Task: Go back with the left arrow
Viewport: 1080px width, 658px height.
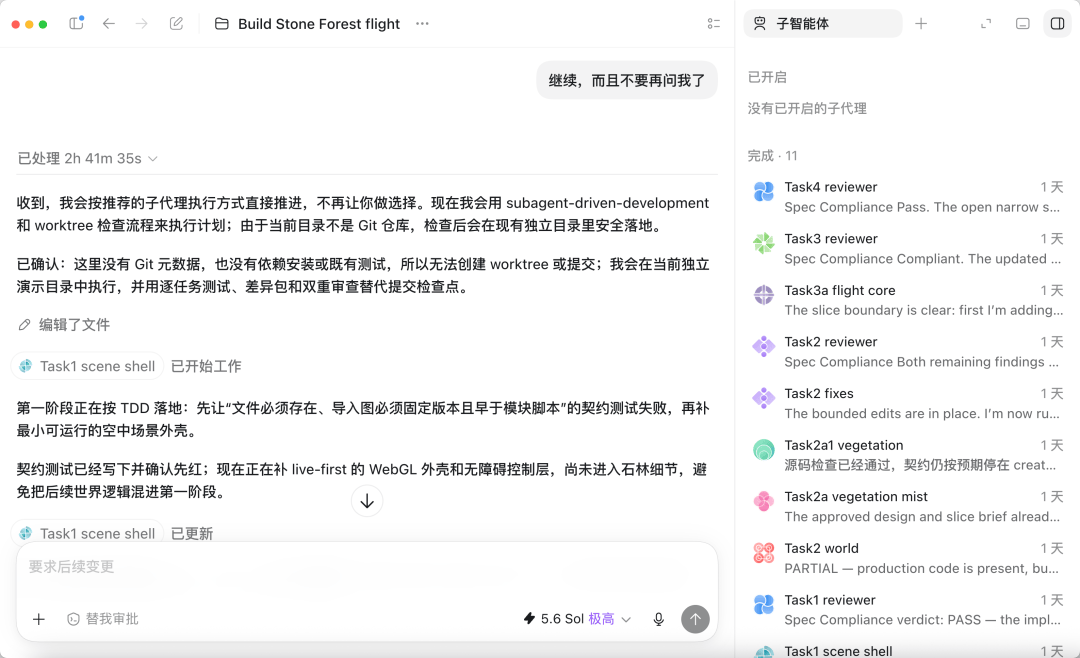Action: click(109, 23)
